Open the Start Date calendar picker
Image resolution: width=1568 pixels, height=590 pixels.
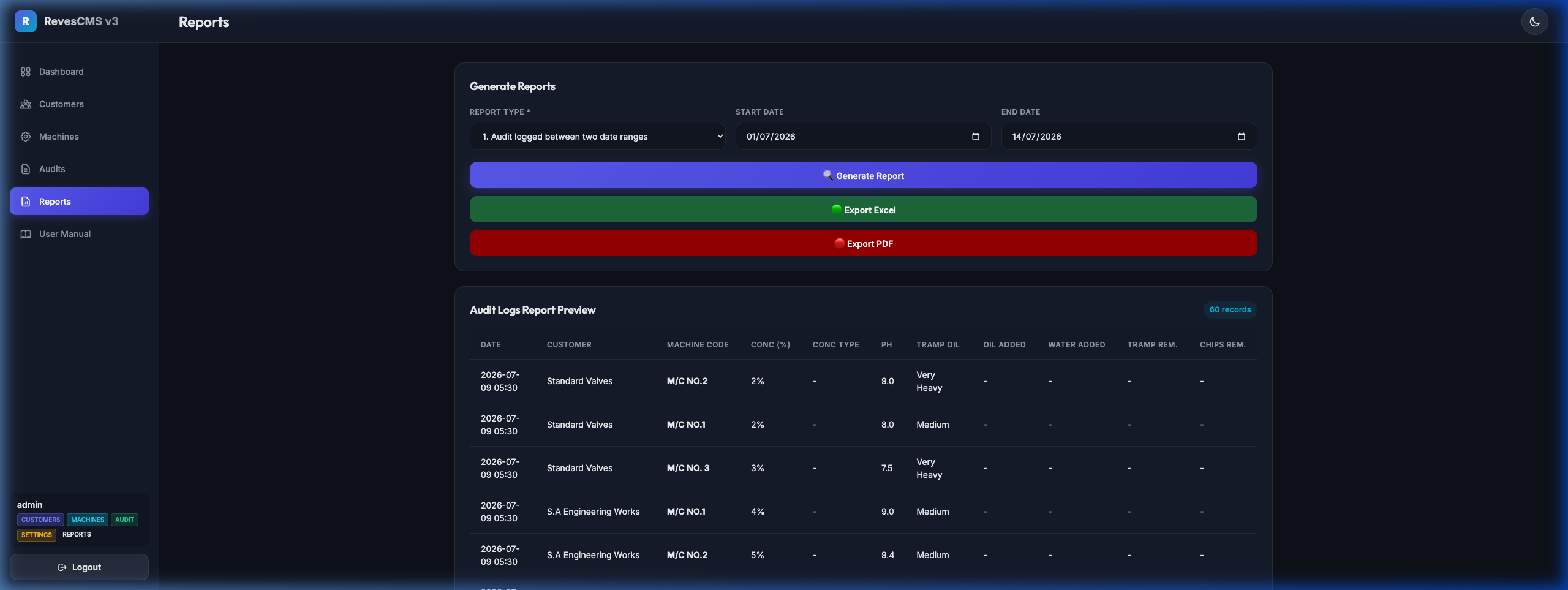(976, 137)
